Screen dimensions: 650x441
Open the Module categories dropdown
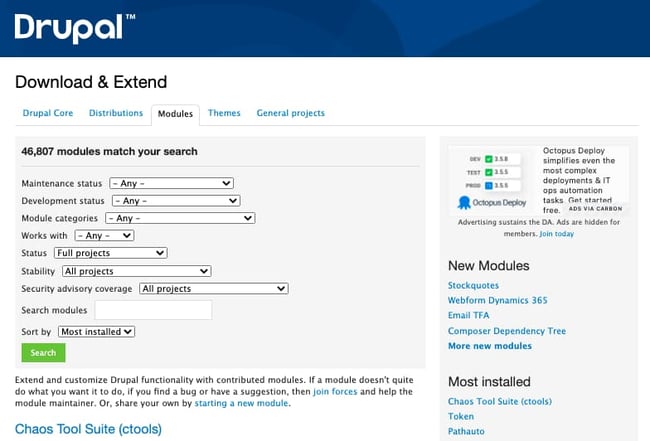click(180, 218)
